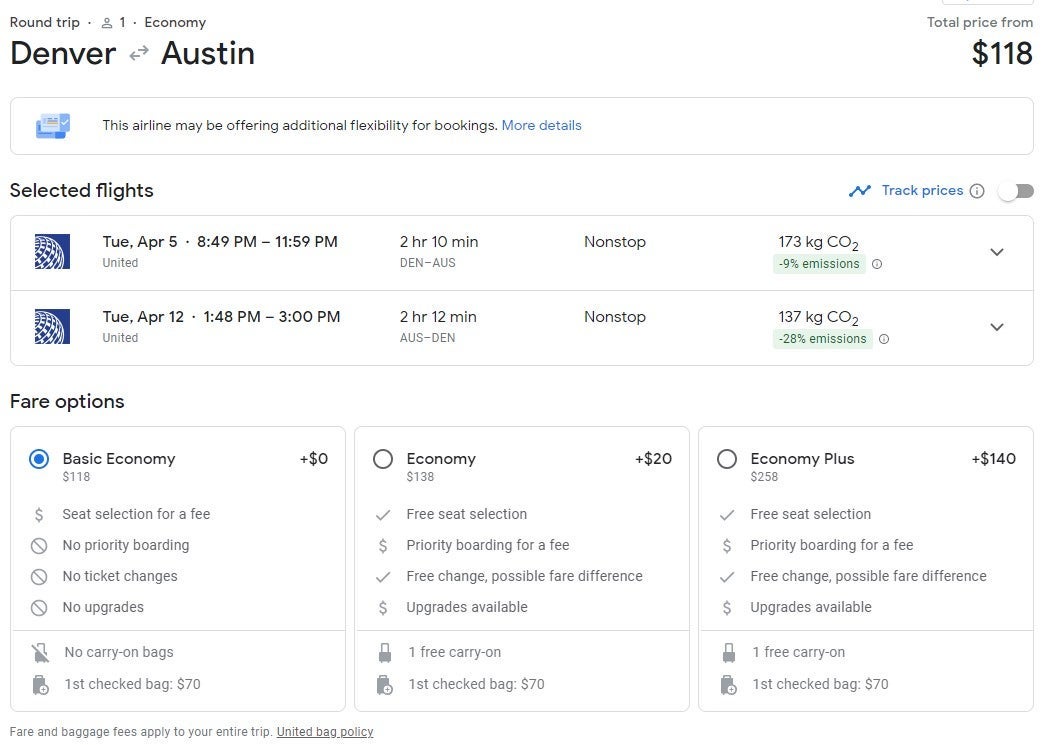Open the United bag policy link
Screen dimensions: 1053x745
[325, 732]
